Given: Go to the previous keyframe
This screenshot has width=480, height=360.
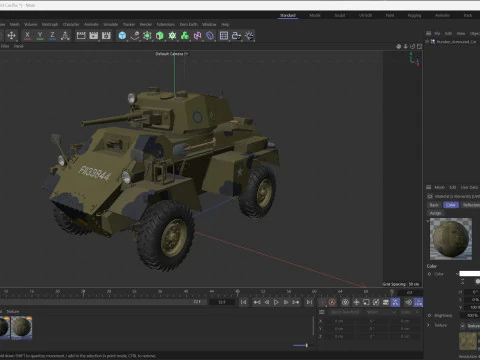Looking at the screenshot, I should click(257, 302).
